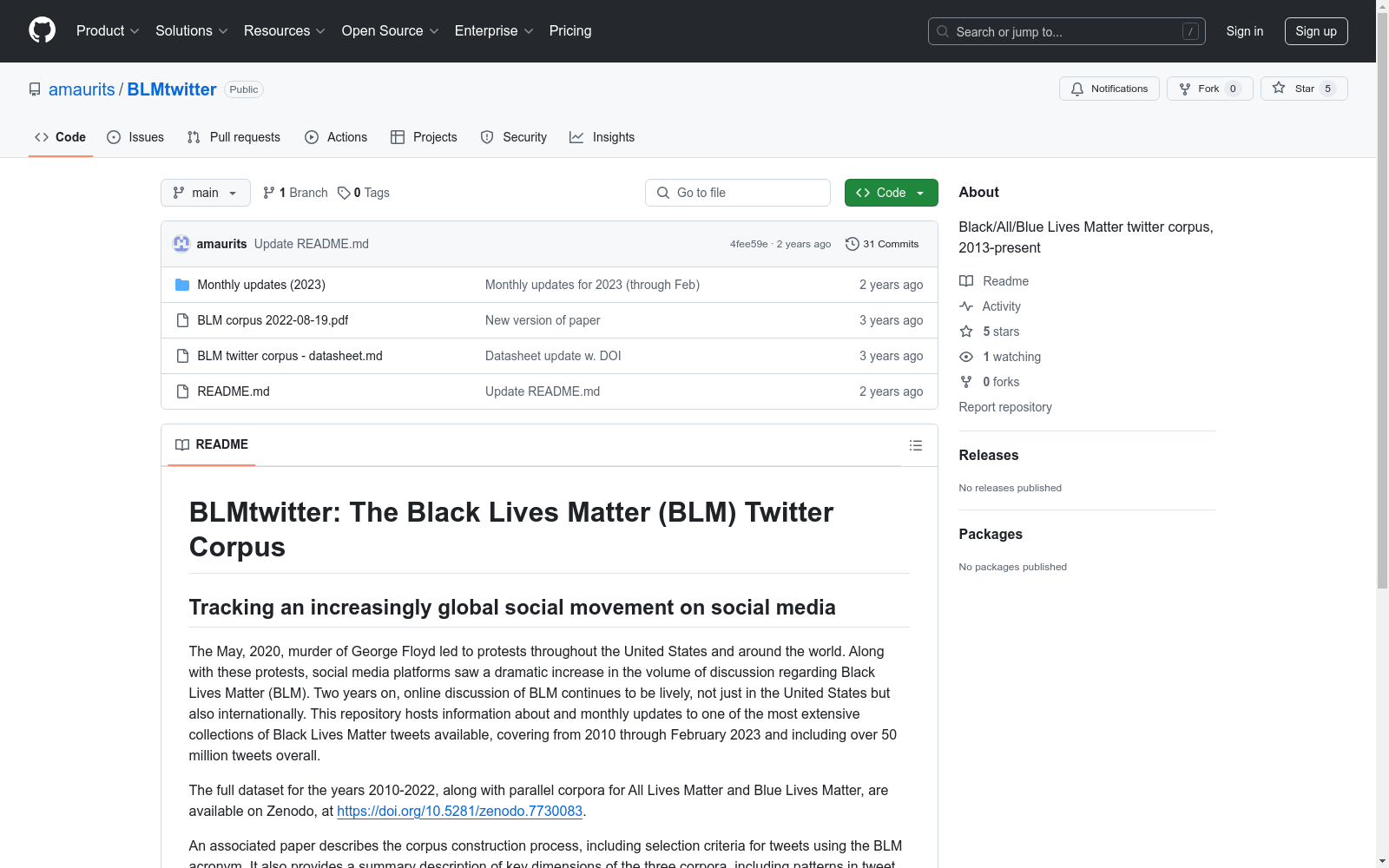Click Report repository link

(1005, 407)
